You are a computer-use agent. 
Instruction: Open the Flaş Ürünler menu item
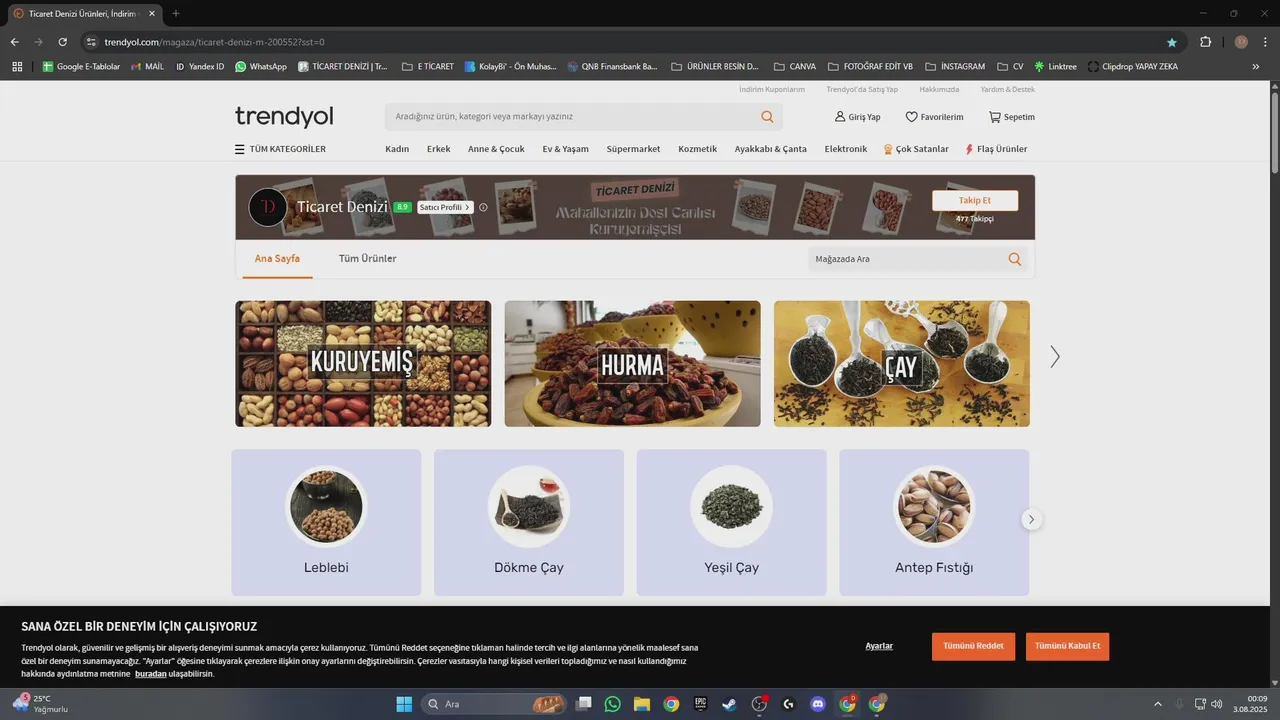(996, 149)
